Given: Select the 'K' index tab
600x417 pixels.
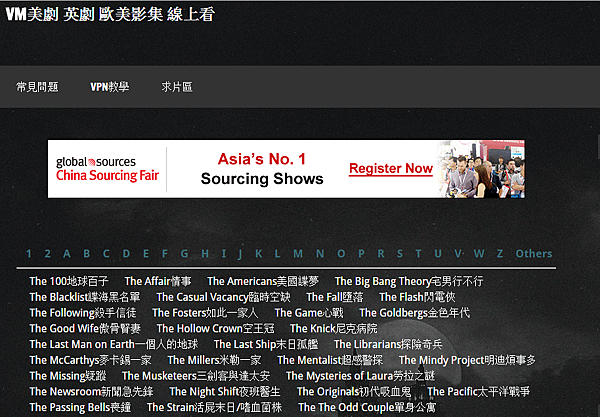Looking at the screenshot, I should 259,254.
